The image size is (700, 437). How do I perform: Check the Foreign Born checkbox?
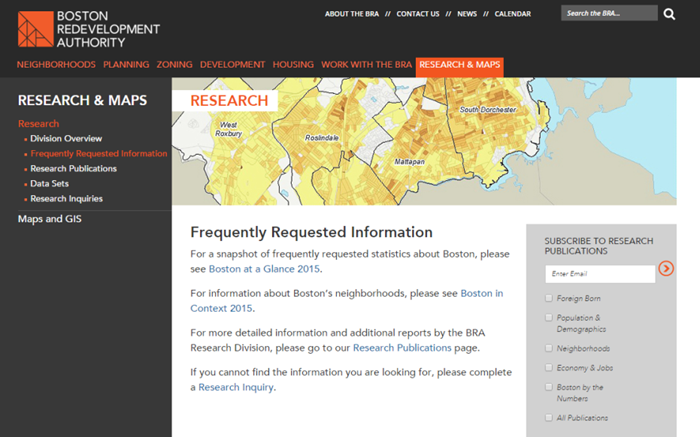(x=549, y=298)
